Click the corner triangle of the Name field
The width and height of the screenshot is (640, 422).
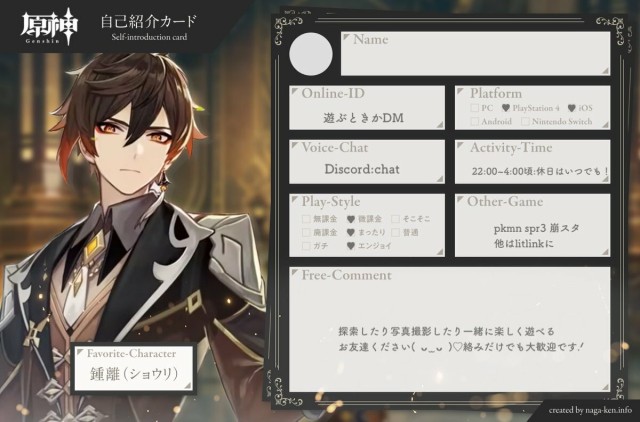pyautogui.click(x=347, y=38)
